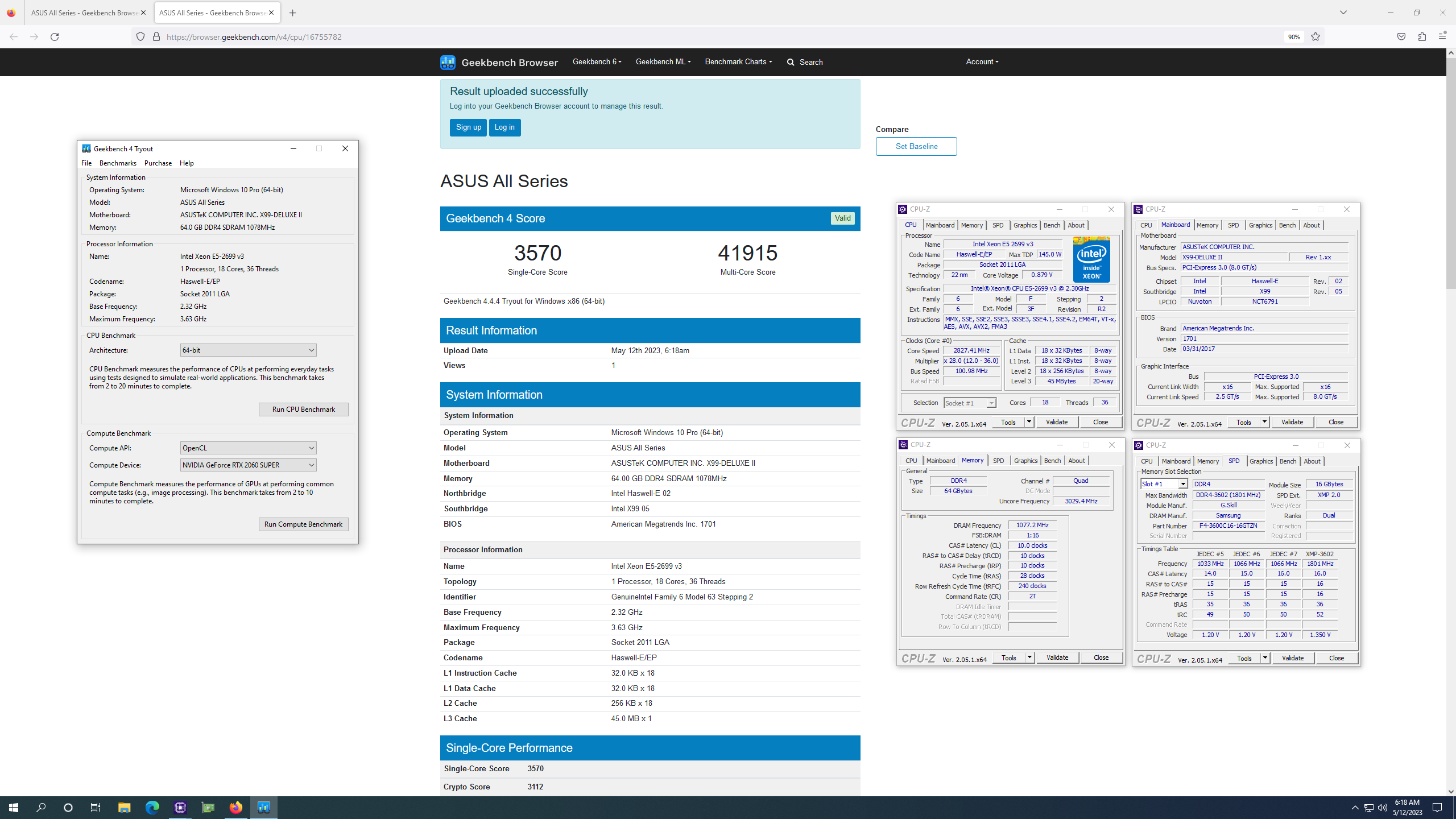Click Validate in CPU-Z Mainboard window
This screenshot has height=819, width=1456.
1292,422
